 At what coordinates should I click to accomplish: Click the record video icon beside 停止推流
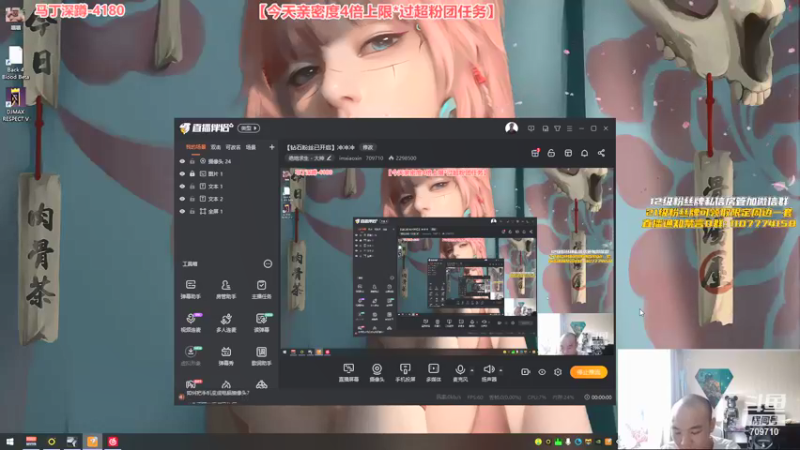pyautogui.click(x=526, y=372)
